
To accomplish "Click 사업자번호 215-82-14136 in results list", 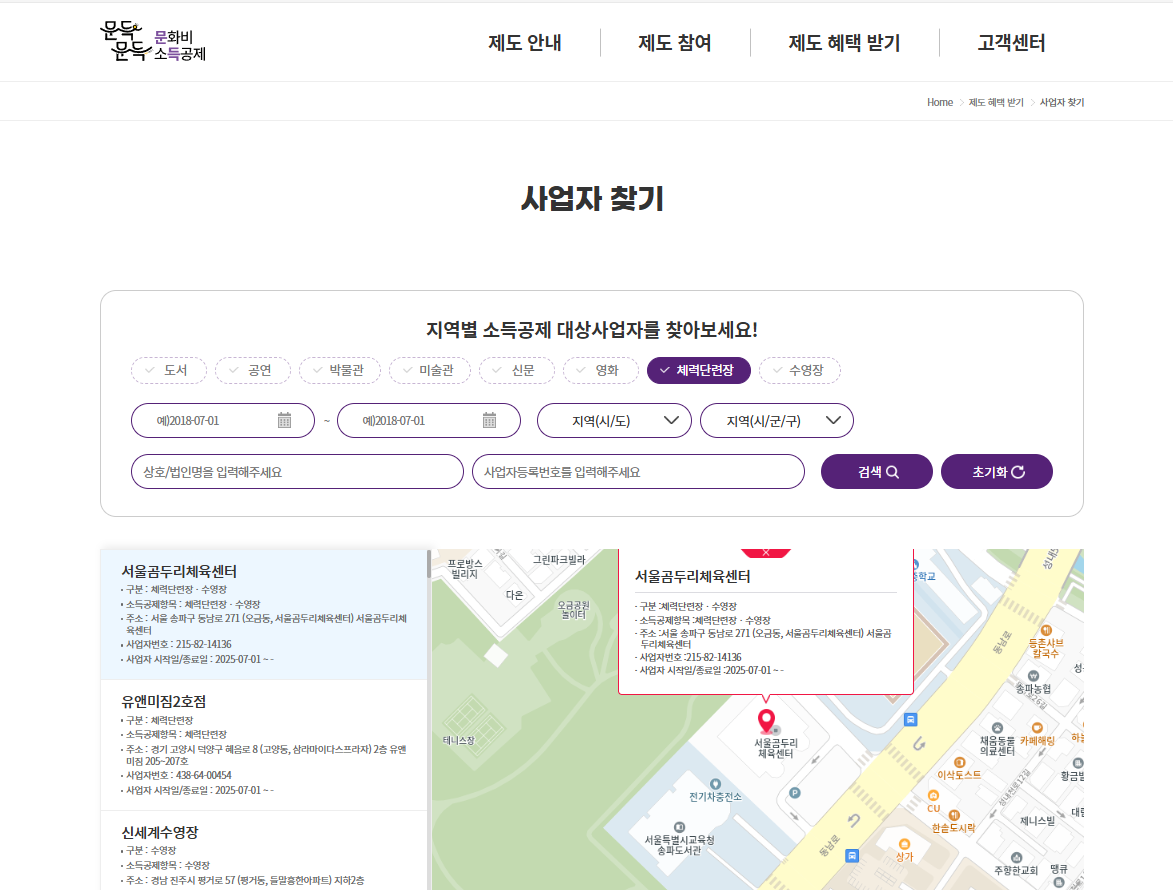I will point(179,644).
